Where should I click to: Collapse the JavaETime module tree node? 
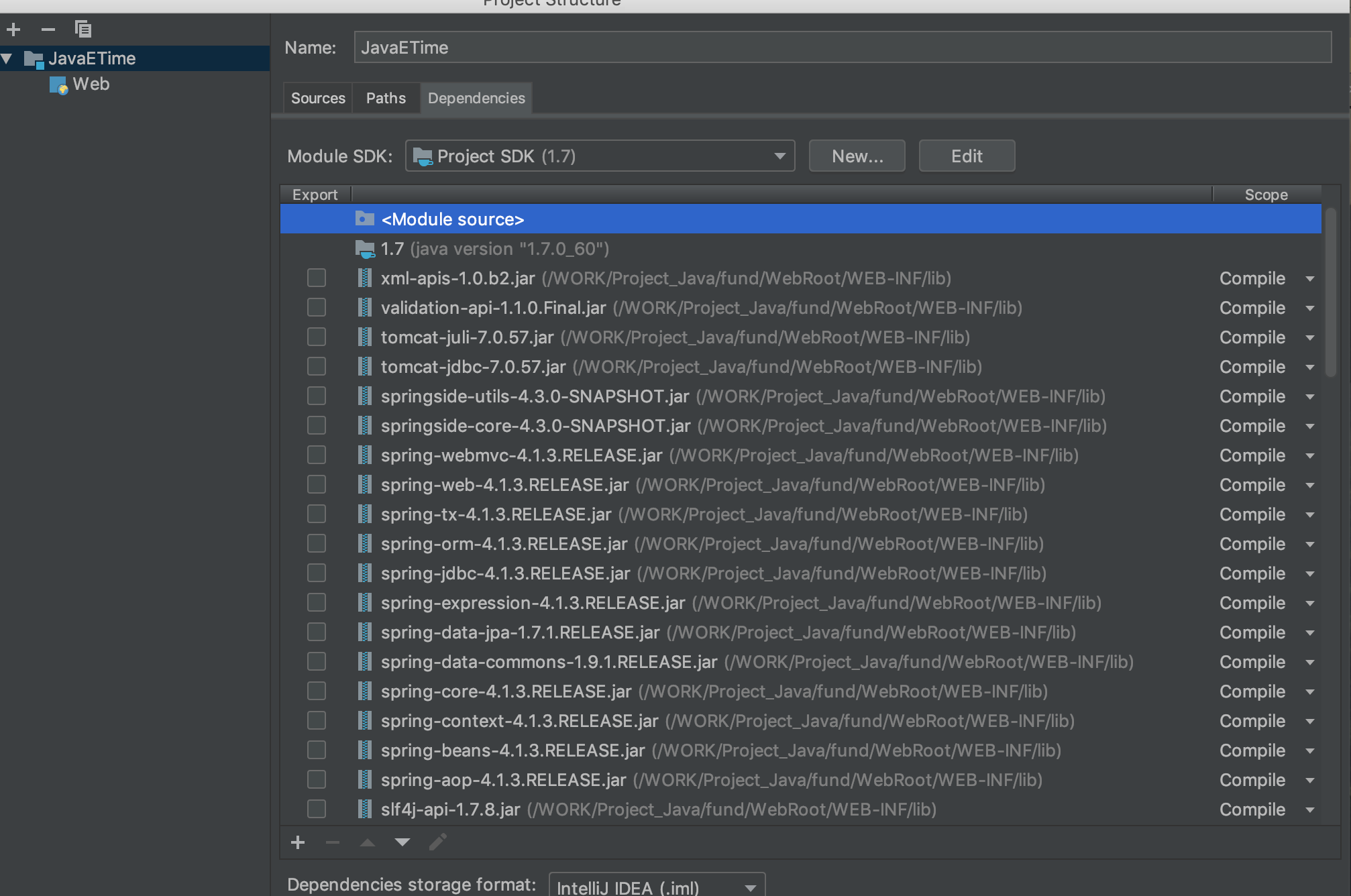click(7, 59)
